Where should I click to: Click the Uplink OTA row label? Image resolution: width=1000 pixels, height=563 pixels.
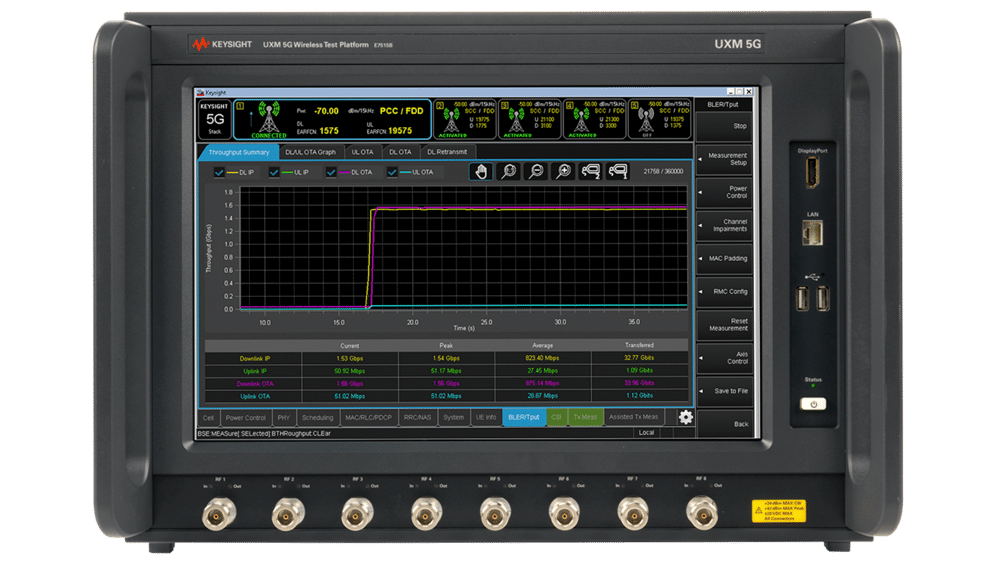[254, 396]
